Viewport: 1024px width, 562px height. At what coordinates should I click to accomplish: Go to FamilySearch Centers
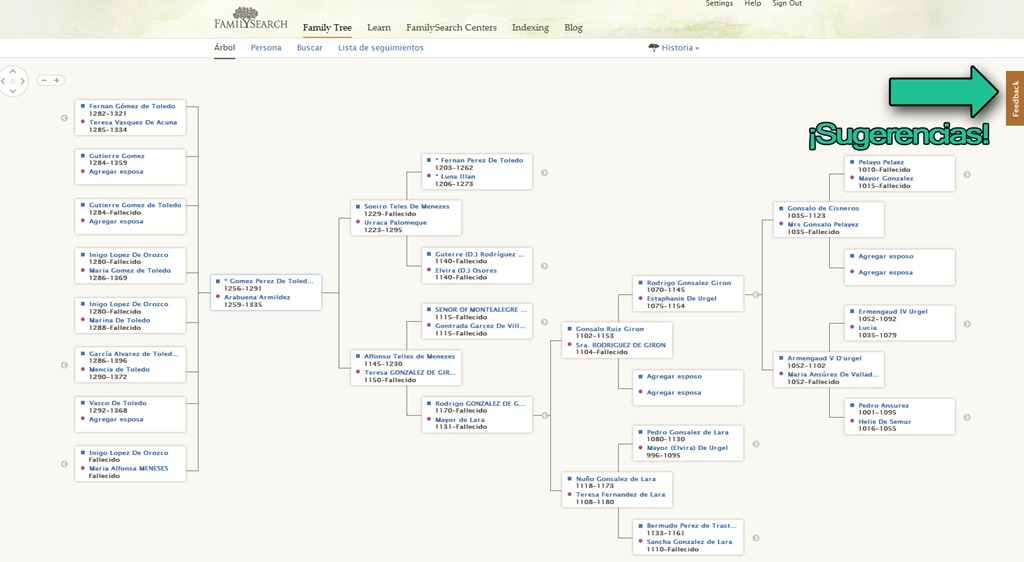(451, 27)
